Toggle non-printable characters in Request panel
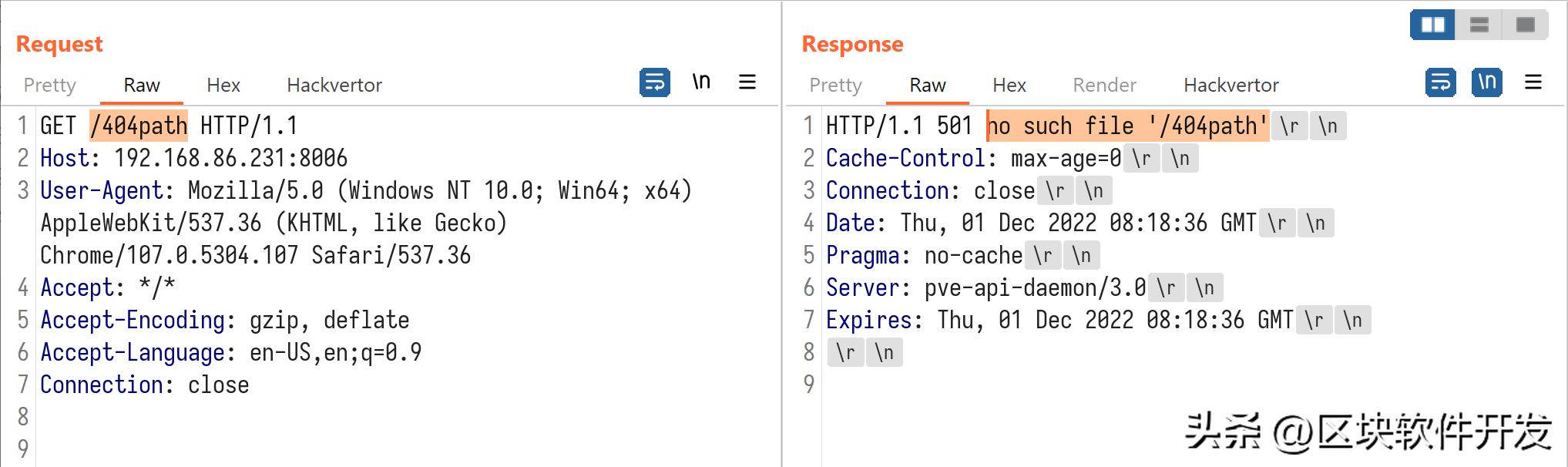This screenshot has width=1568, height=467. click(x=701, y=82)
